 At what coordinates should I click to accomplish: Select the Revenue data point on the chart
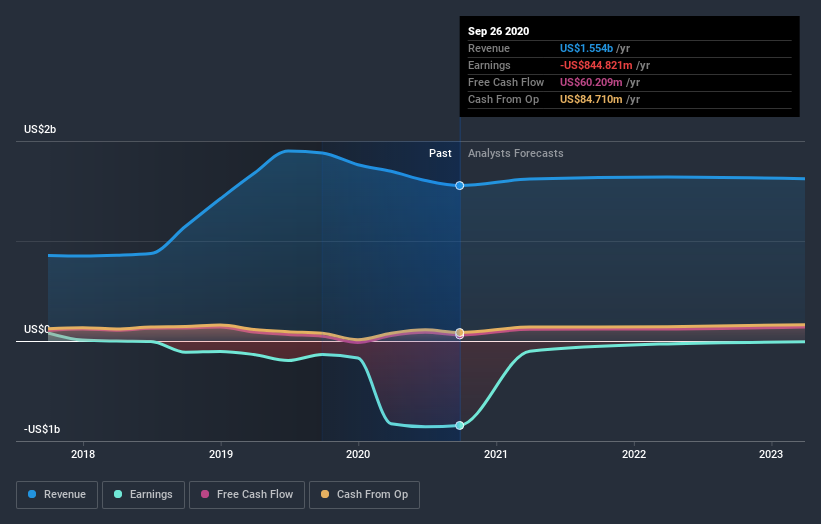[x=460, y=186]
